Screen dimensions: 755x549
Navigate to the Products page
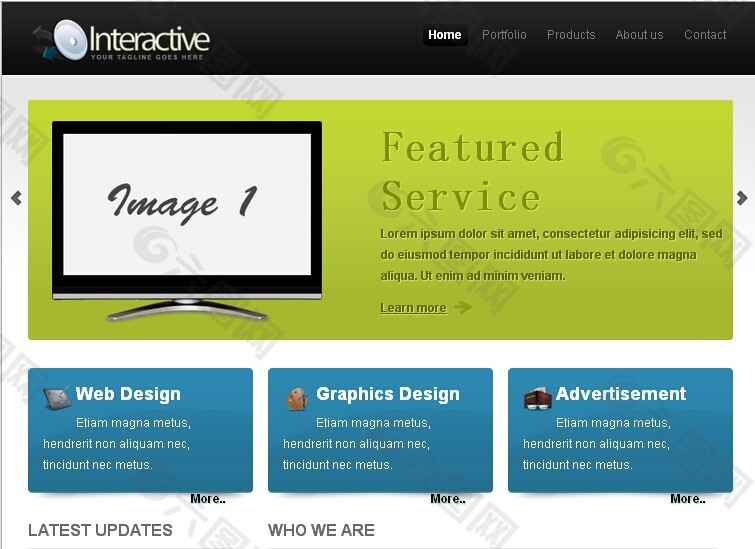pos(571,35)
